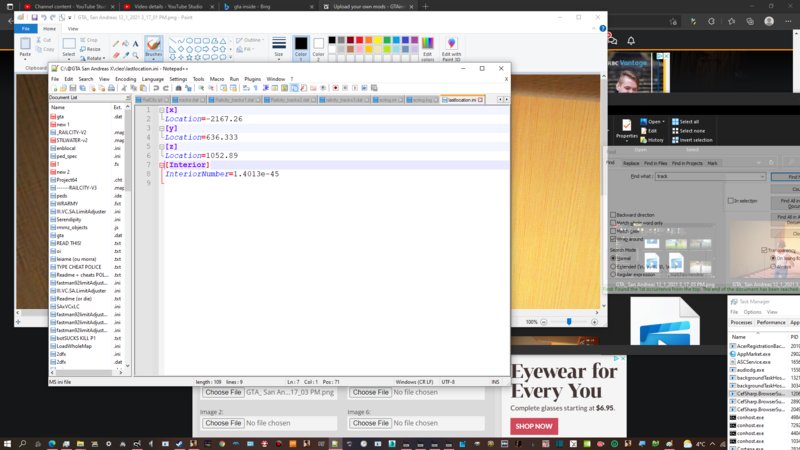Screen dimensions: 800x450
Task: Open Paint's Outline dropdown
Action: tap(250, 40)
